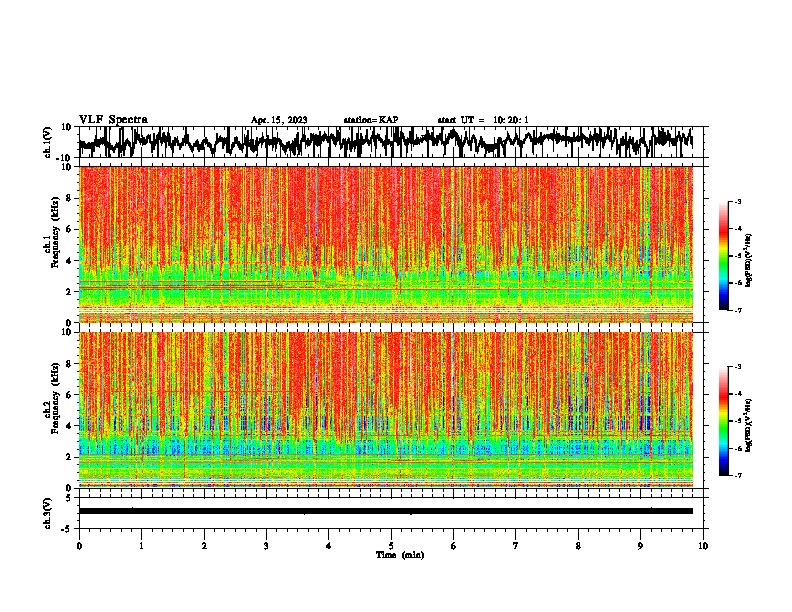Click the "2" kHz tick of ch.1 spectrogram

(69, 292)
